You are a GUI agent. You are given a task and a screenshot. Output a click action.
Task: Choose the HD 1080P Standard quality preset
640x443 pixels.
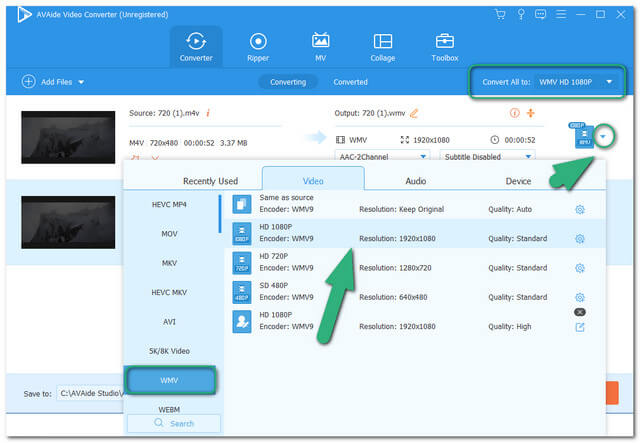point(414,233)
